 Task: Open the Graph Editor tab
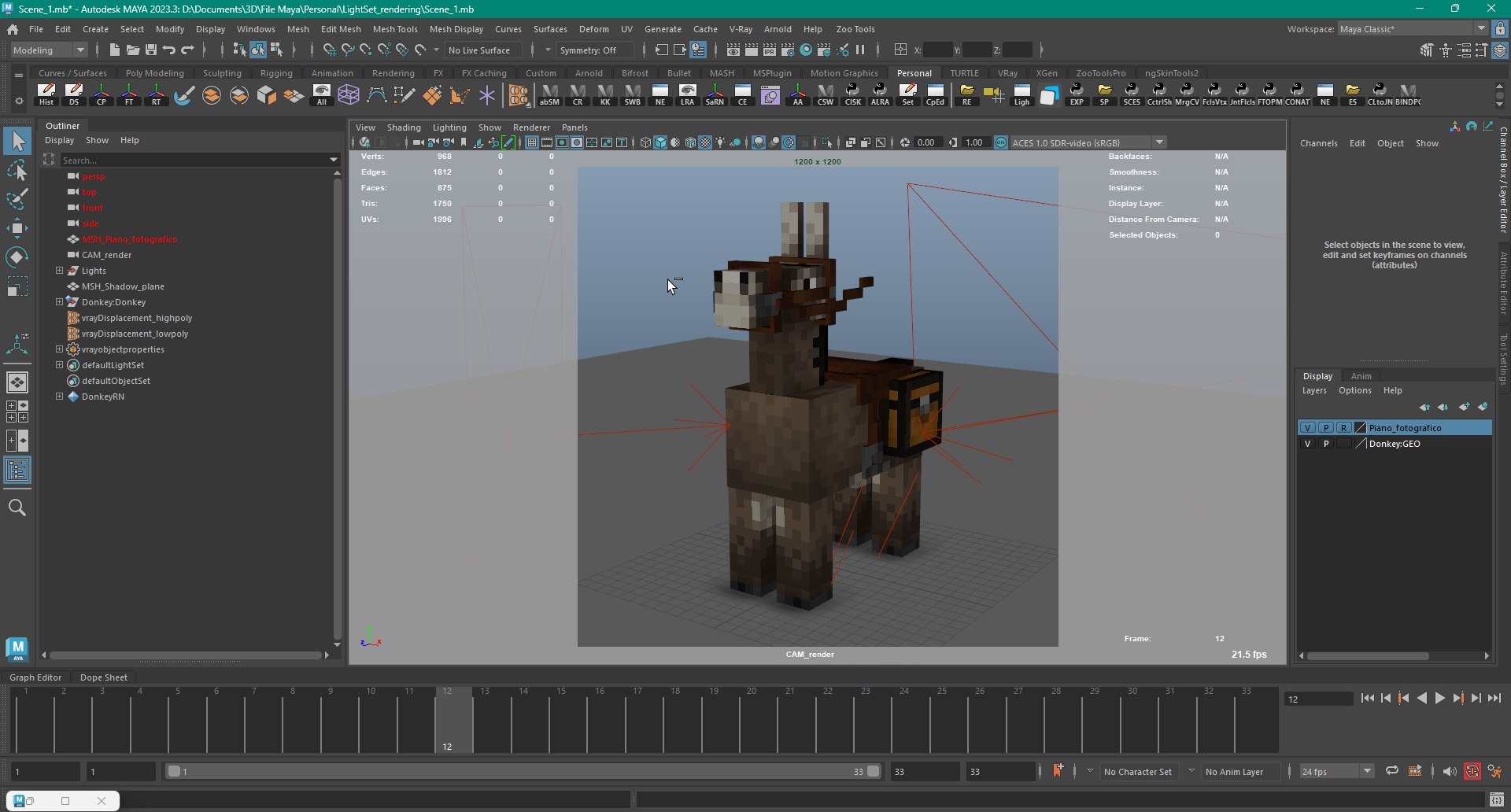[x=35, y=677]
